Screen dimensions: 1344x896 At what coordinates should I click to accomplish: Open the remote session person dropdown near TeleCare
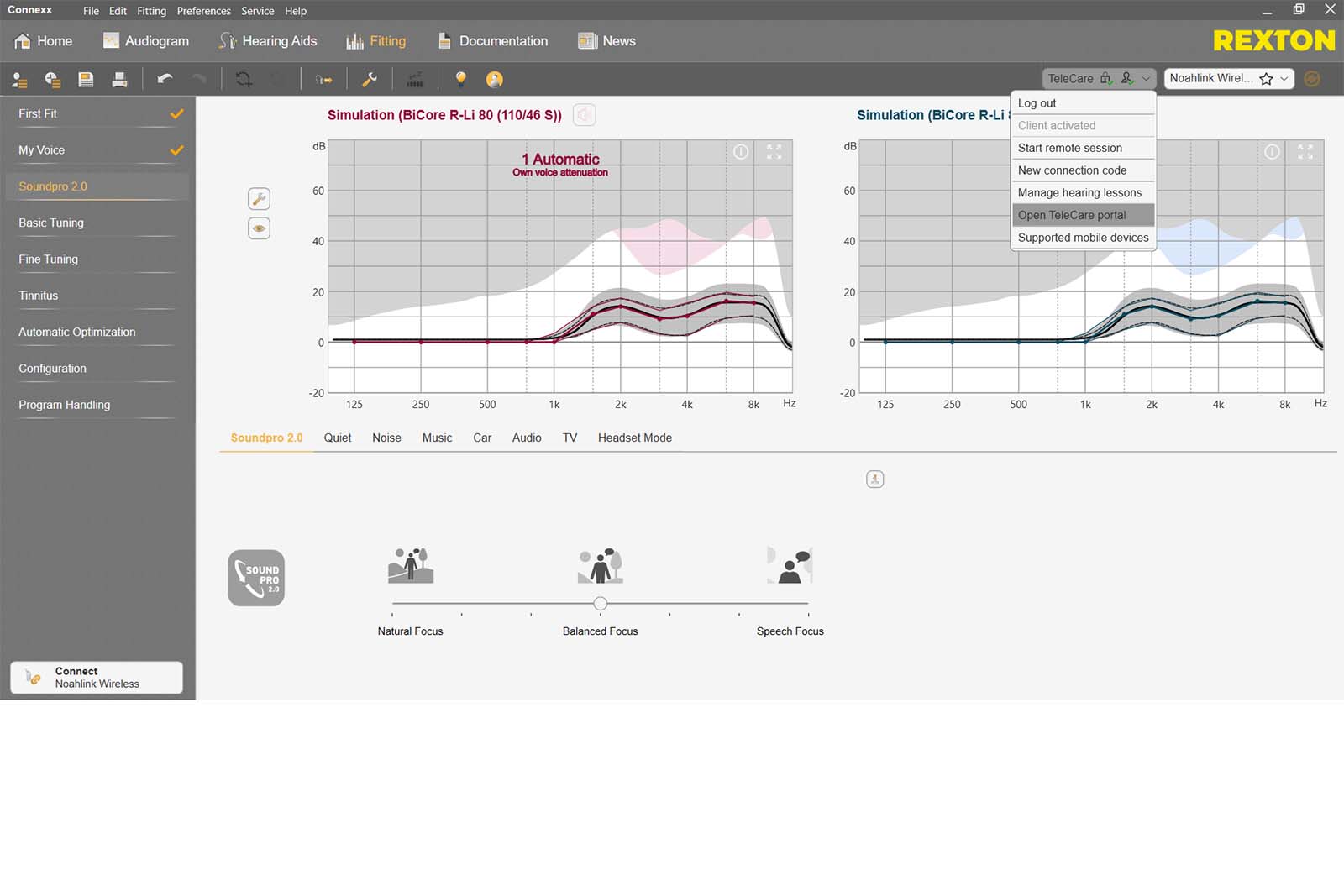click(x=1126, y=78)
